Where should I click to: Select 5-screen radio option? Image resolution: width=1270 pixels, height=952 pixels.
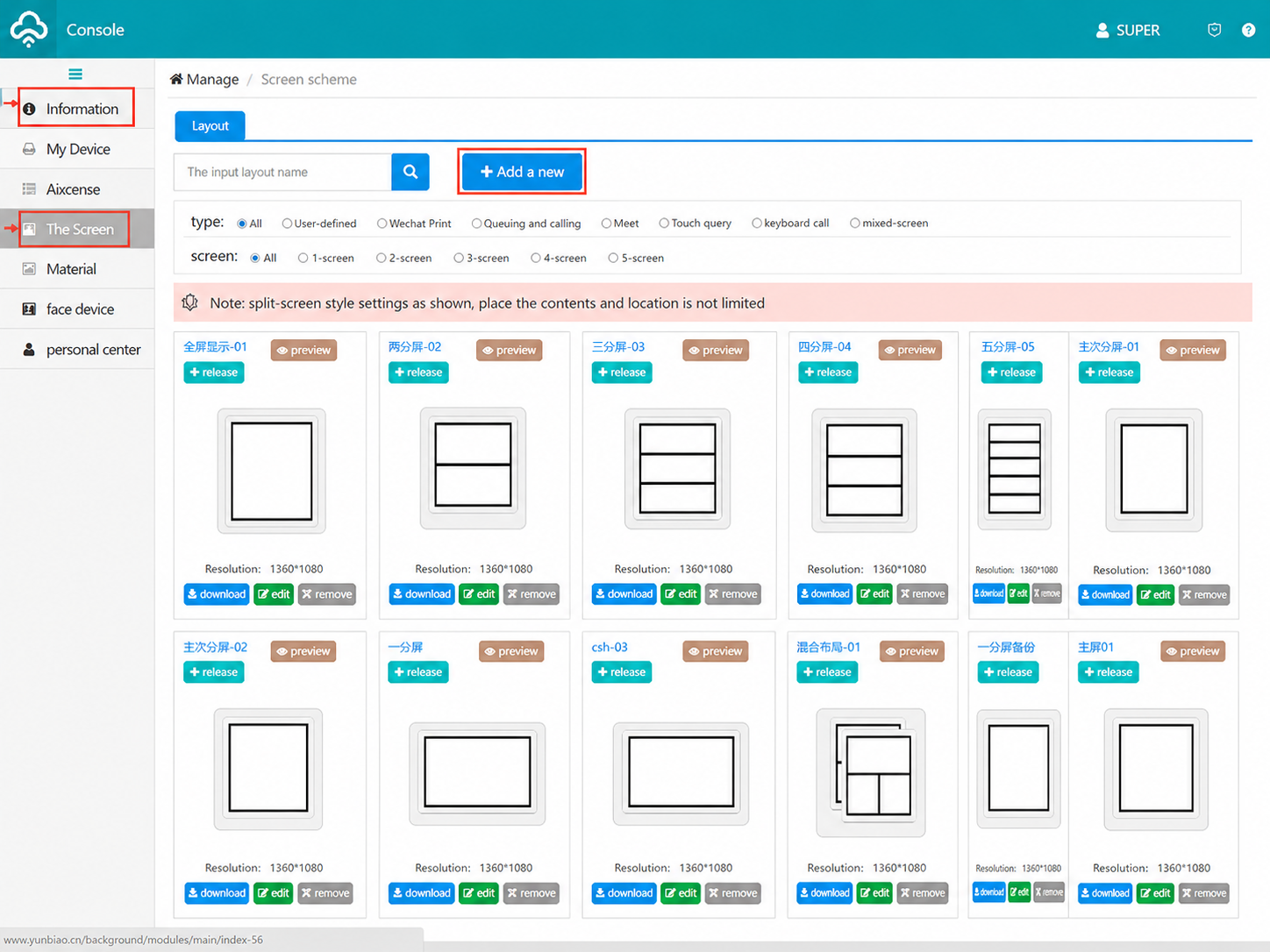pos(613,258)
